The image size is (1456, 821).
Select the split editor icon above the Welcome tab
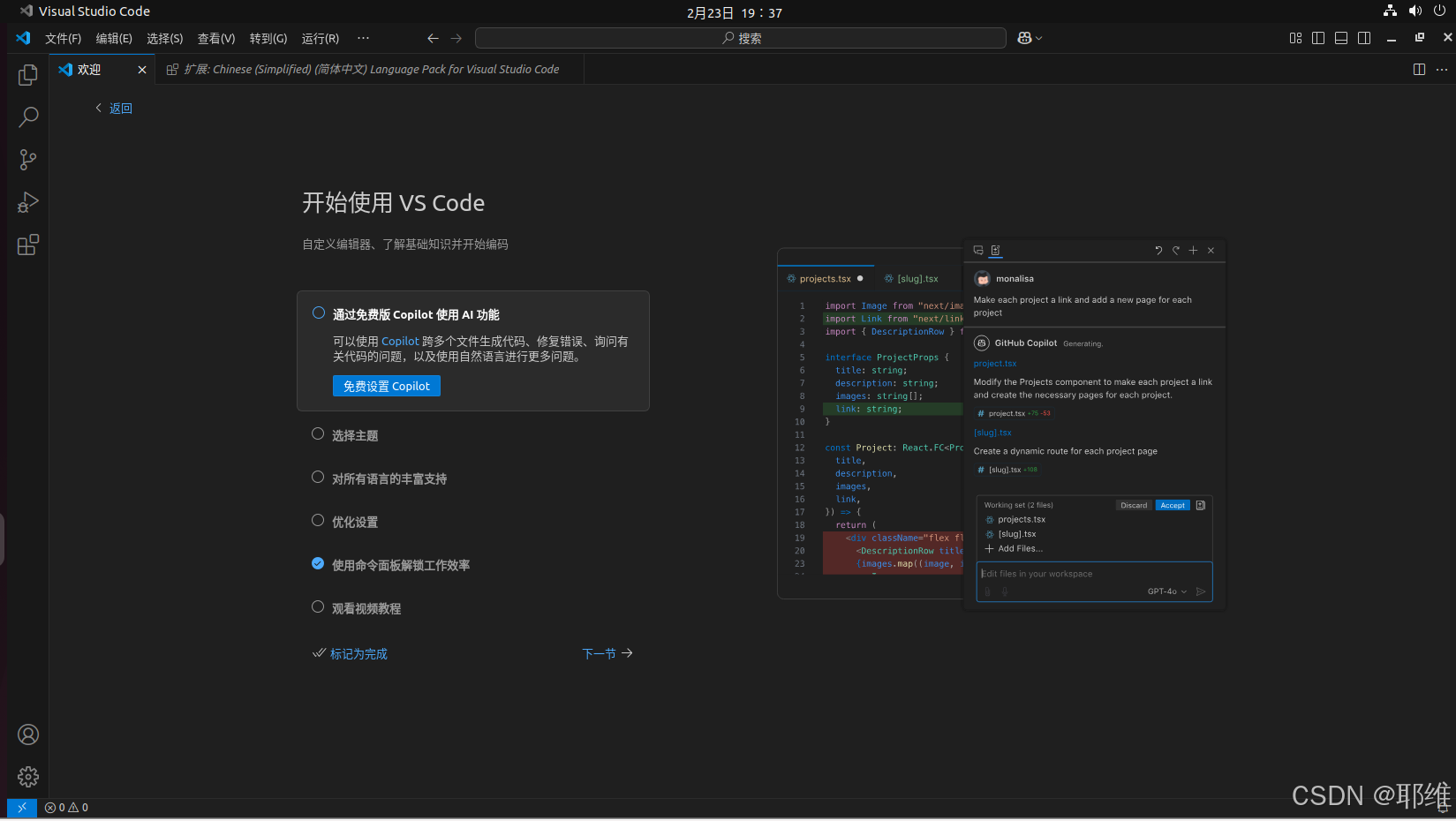pos(1419,69)
